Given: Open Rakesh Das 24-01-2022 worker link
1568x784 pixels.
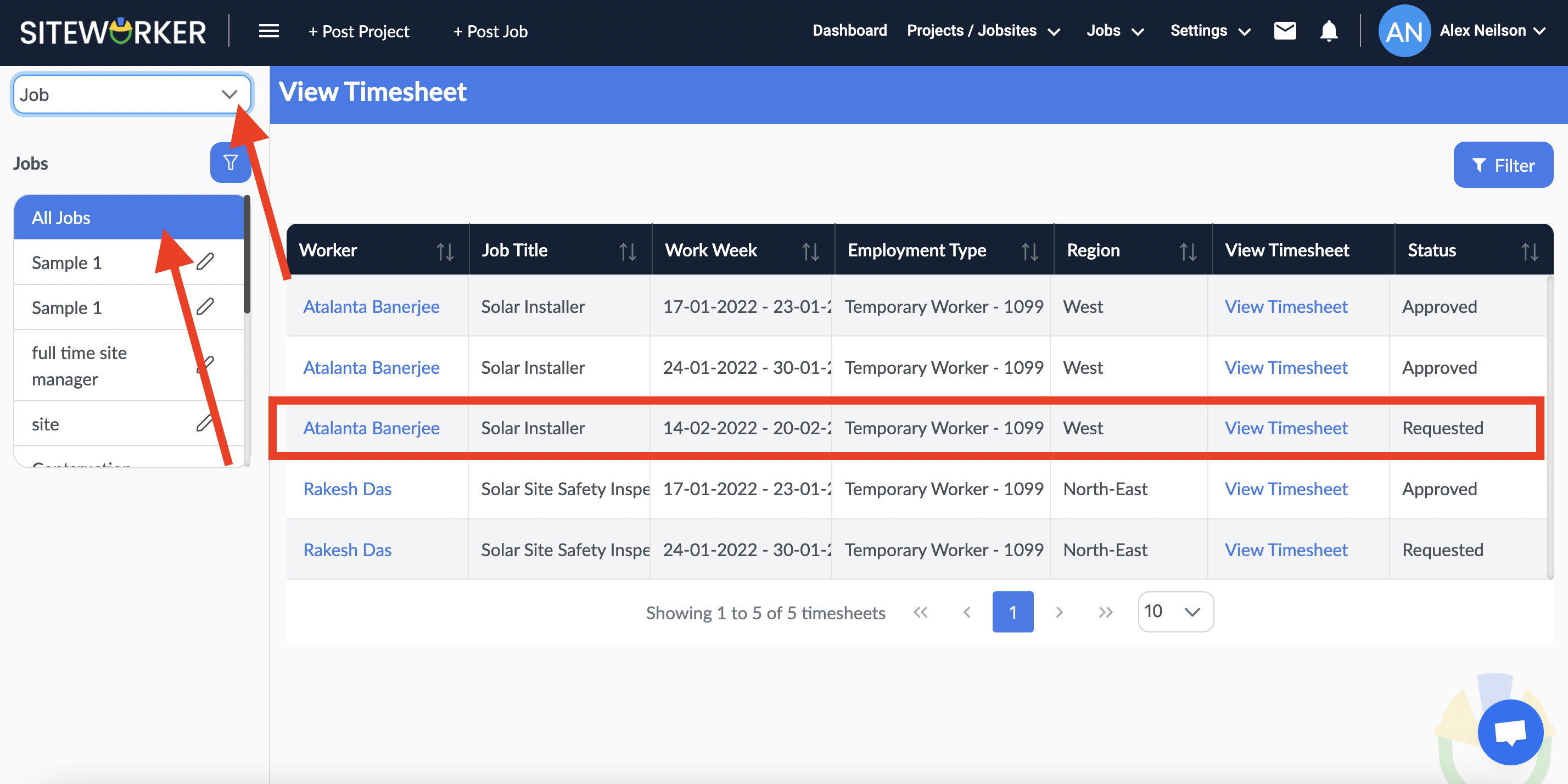Looking at the screenshot, I should [x=347, y=549].
